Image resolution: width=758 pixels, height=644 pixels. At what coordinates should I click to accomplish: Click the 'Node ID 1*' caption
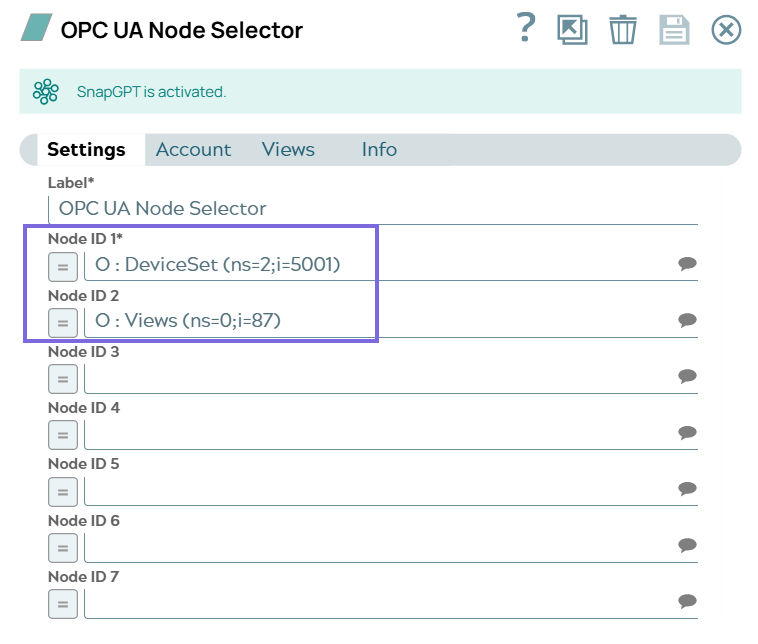click(86, 239)
